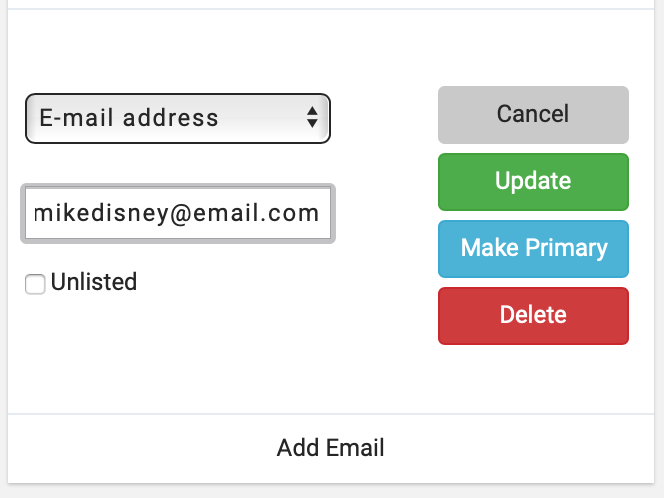This screenshot has width=664, height=498.
Task: Click the red Delete button
Action: click(x=533, y=316)
